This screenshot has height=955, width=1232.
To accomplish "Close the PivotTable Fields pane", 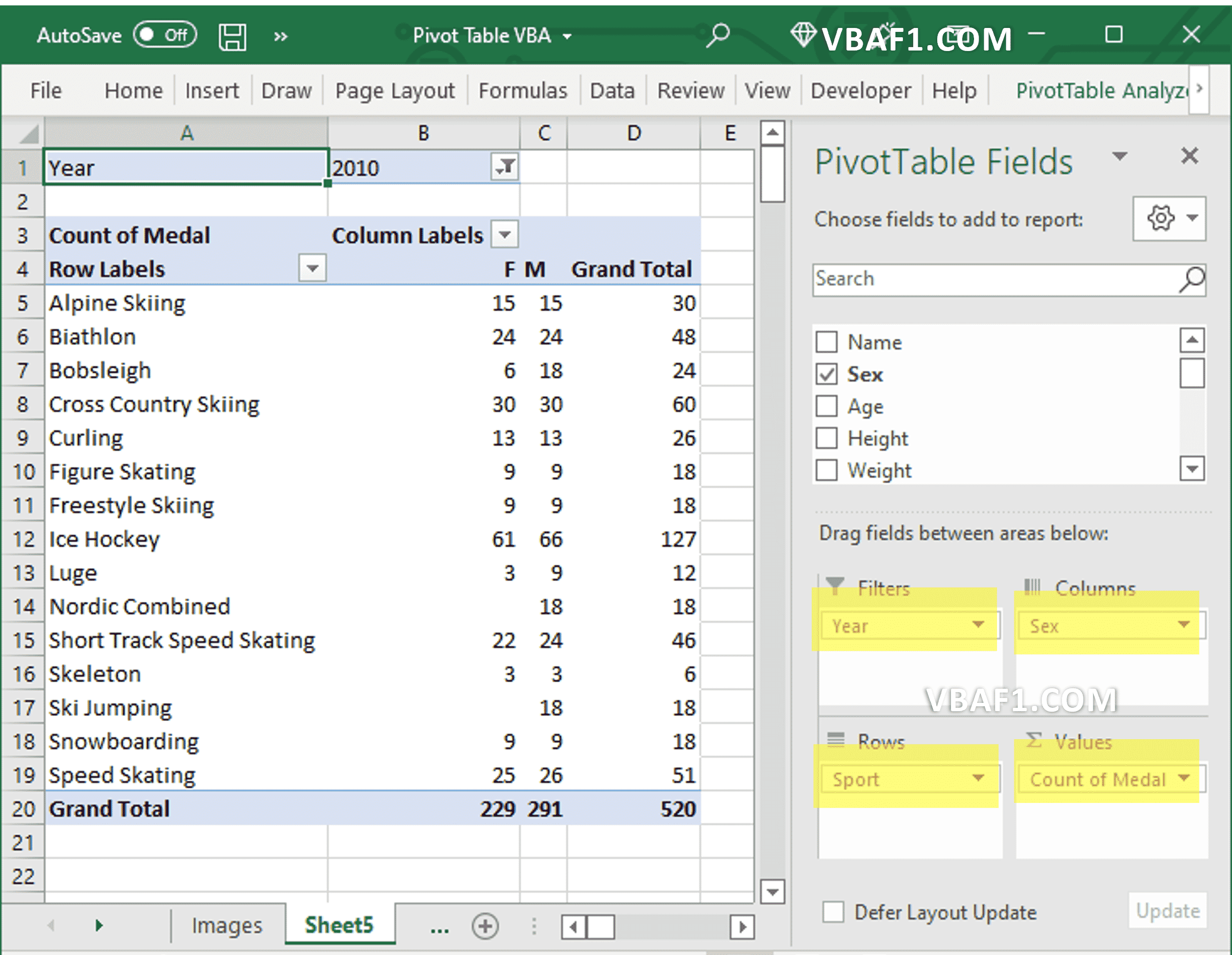I will (1189, 155).
